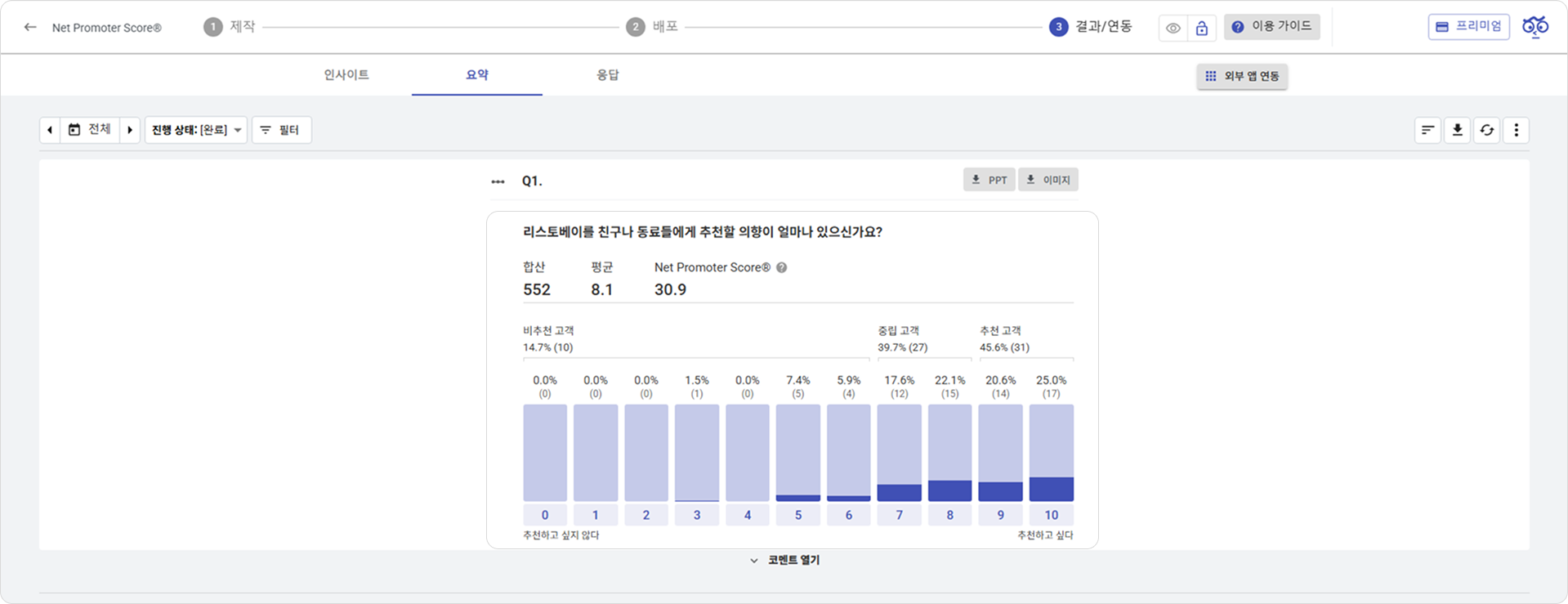Open the 전체 calendar date picker

click(90, 130)
